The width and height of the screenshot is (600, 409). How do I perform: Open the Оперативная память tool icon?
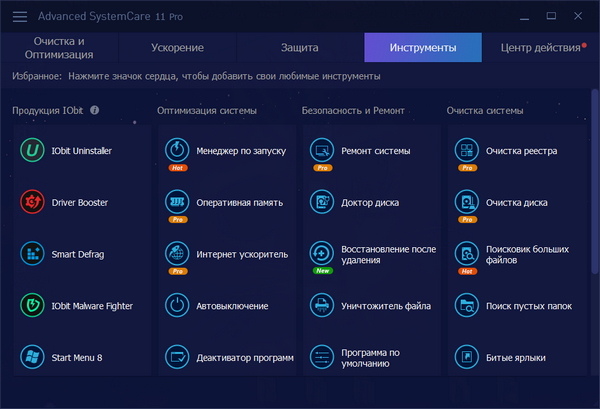(177, 202)
